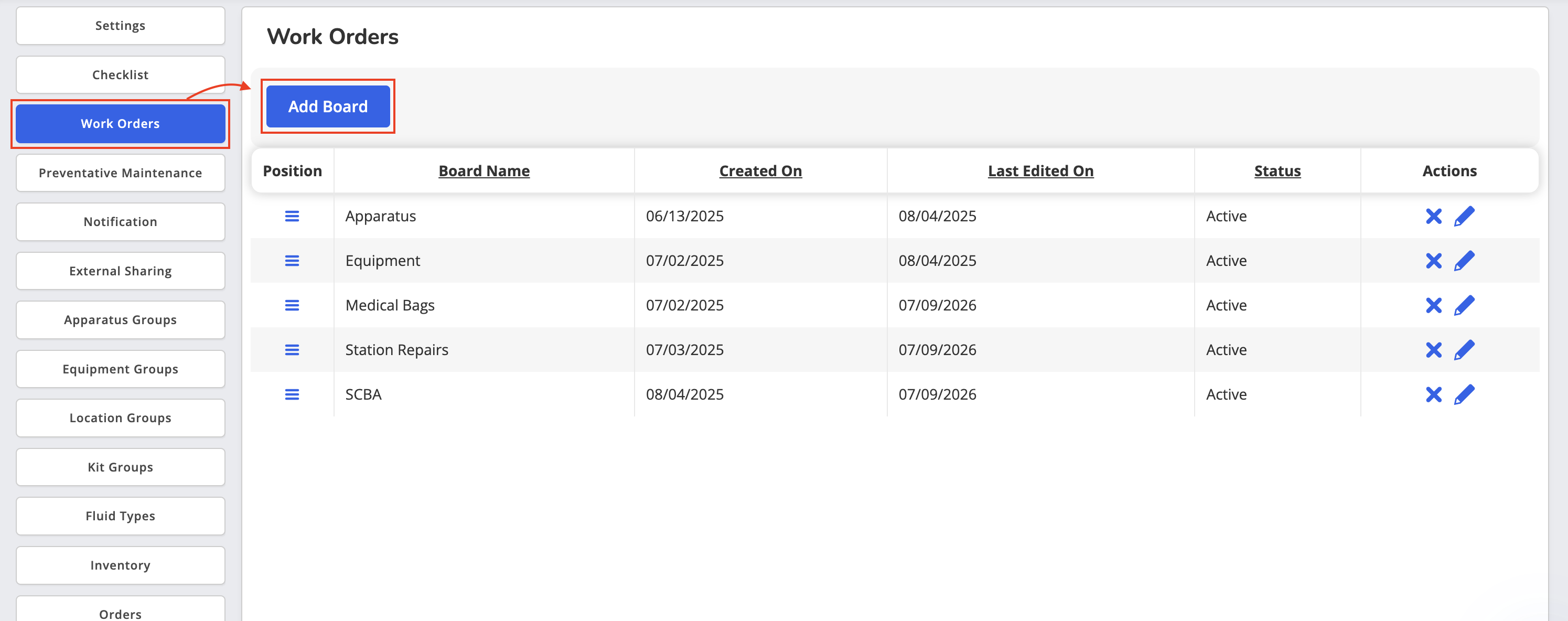Delete the SCBA board
The width and height of the screenshot is (1568, 621).
(1433, 394)
